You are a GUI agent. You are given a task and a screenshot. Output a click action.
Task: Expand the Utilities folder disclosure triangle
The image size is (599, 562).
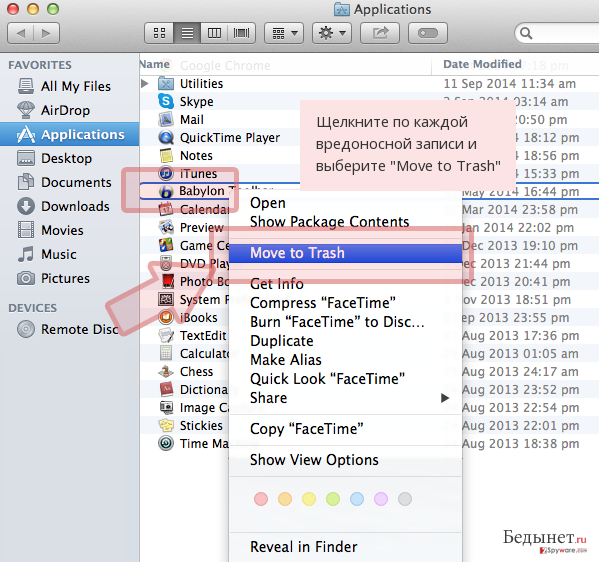pyautogui.click(x=145, y=83)
